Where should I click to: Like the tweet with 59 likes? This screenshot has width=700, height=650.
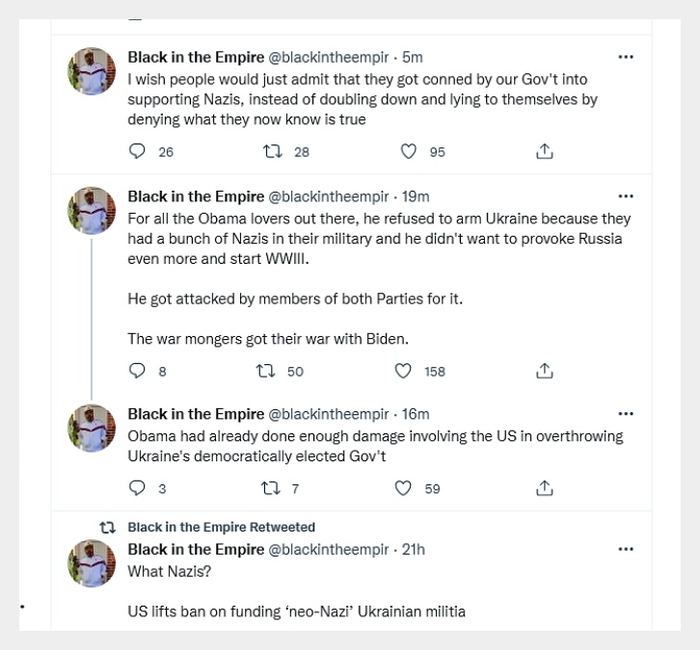(x=403, y=489)
